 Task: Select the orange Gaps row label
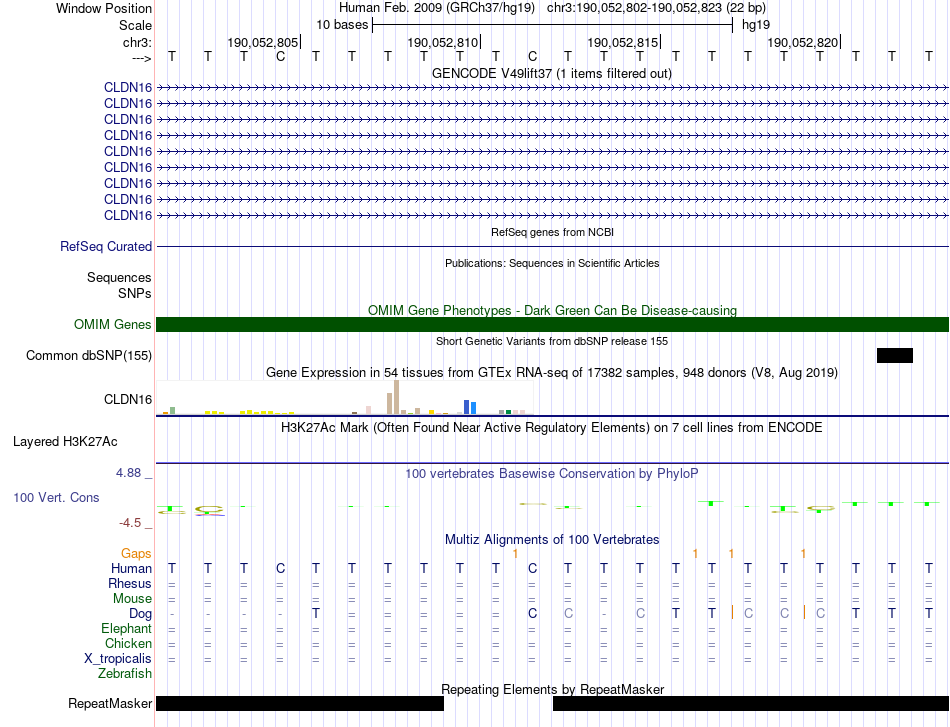[x=136, y=553]
